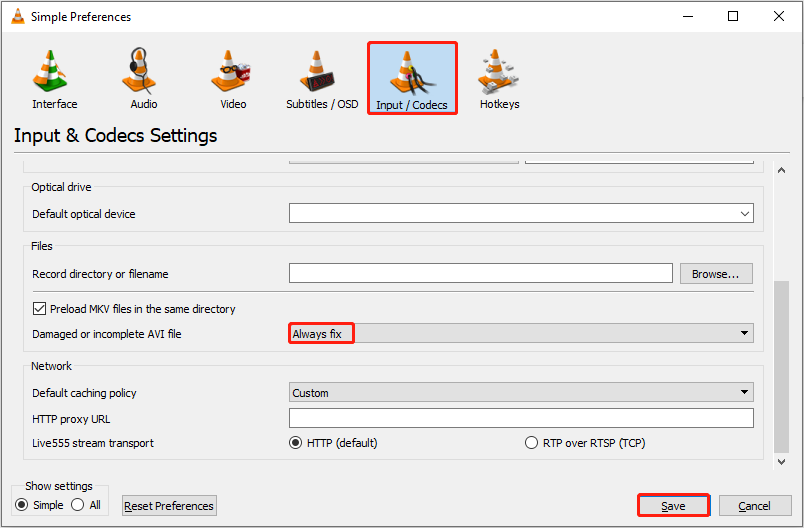Select HTTP (default) stream transport
This screenshot has height=528, width=804.
click(x=295, y=443)
